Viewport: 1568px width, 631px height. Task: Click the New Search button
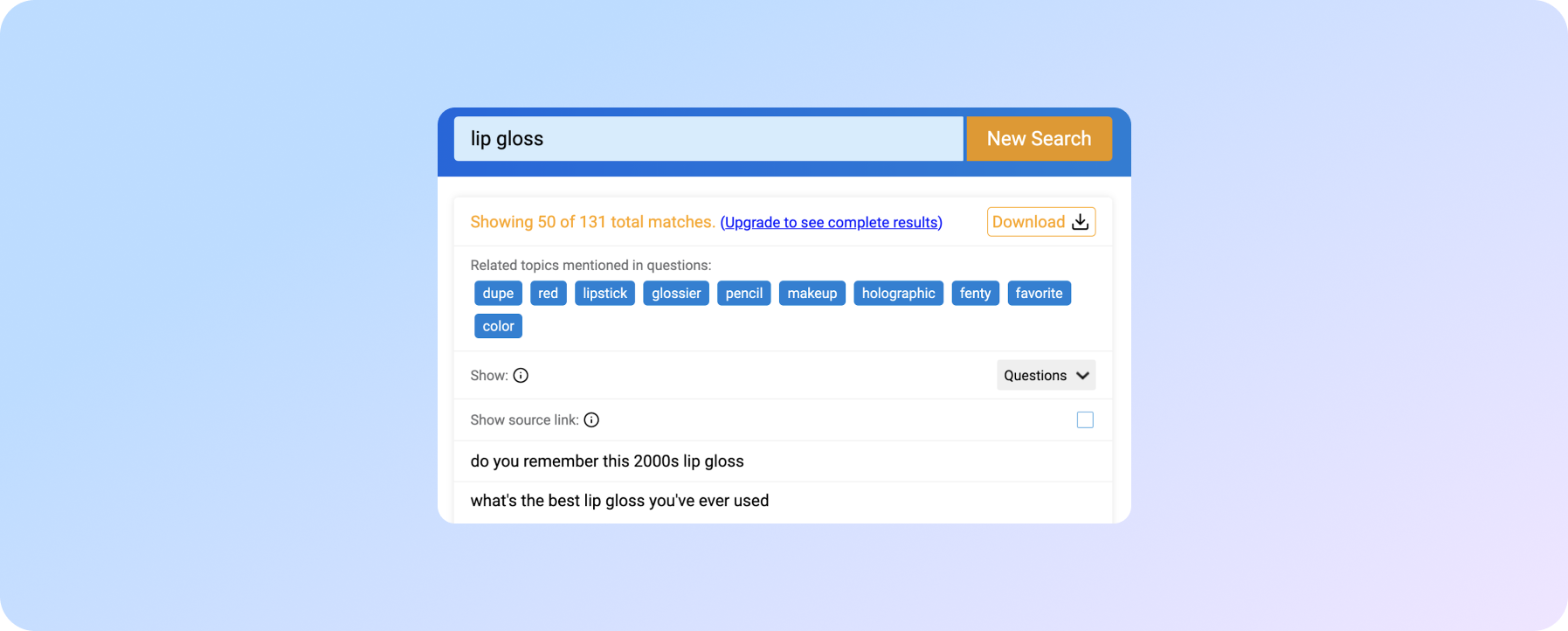point(1039,138)
